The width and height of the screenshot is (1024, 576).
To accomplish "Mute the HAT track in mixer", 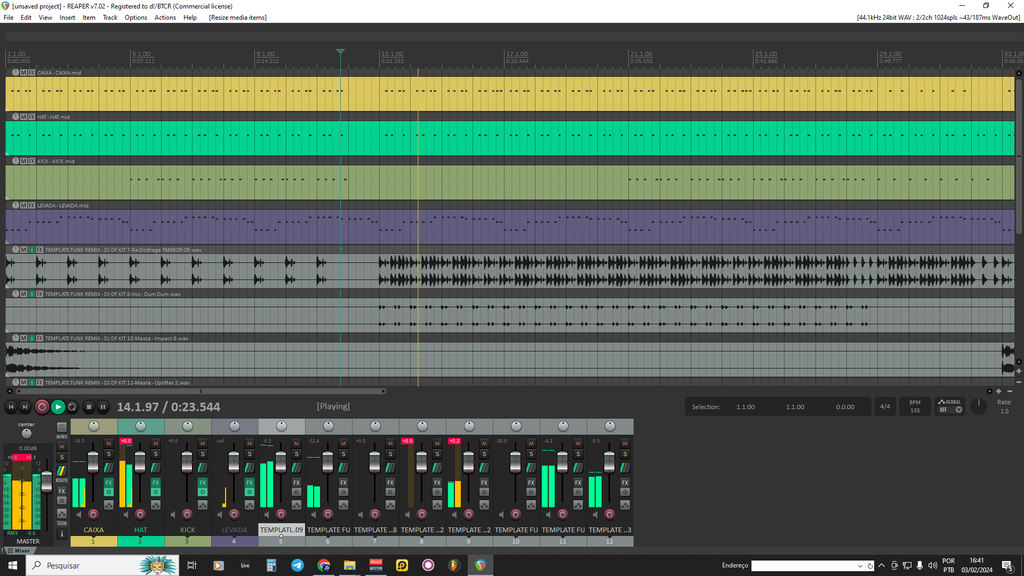I will [x=155, y=443].
